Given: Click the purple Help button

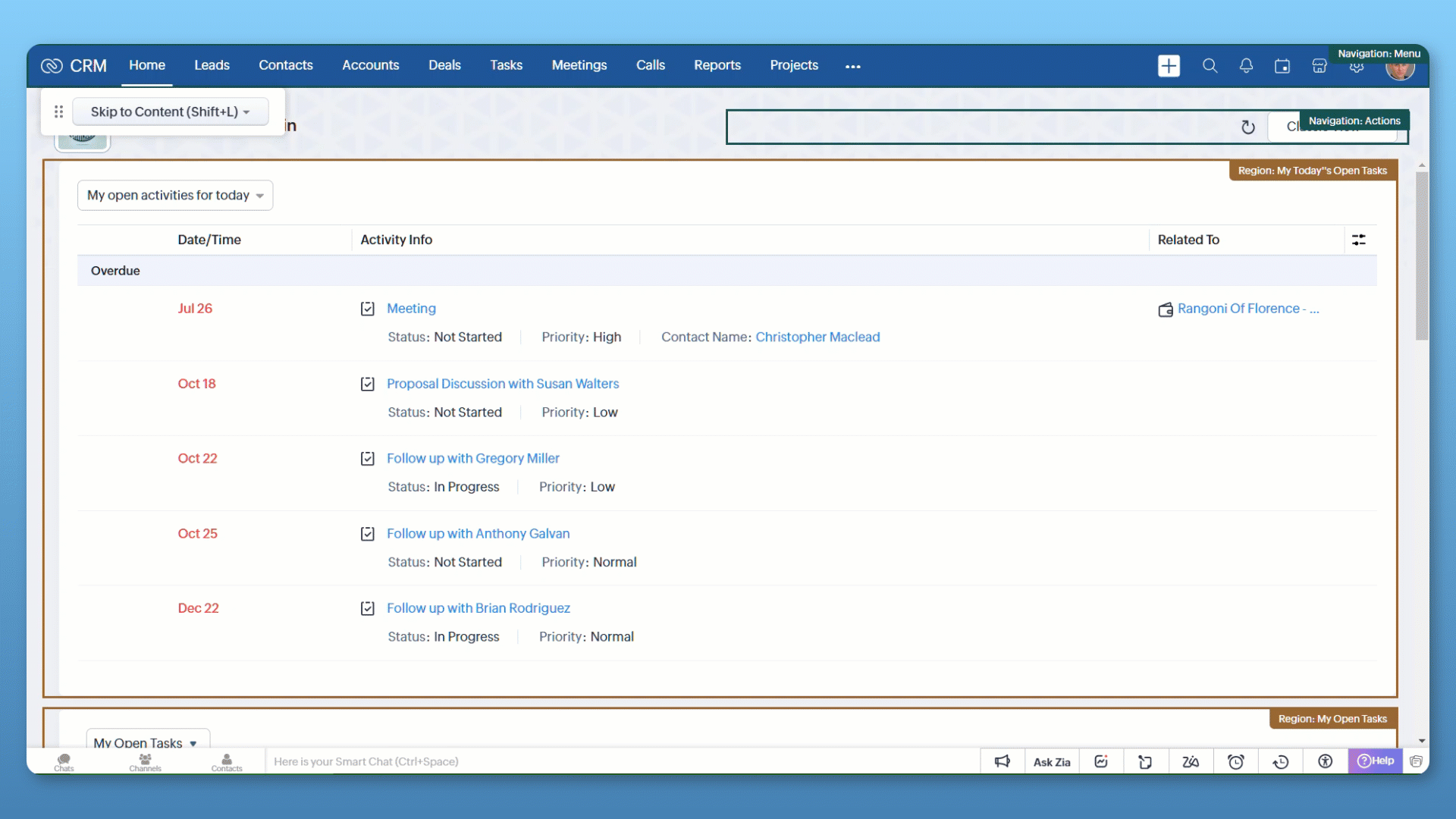Looking at the screenshot, I should coord(1375,761).
